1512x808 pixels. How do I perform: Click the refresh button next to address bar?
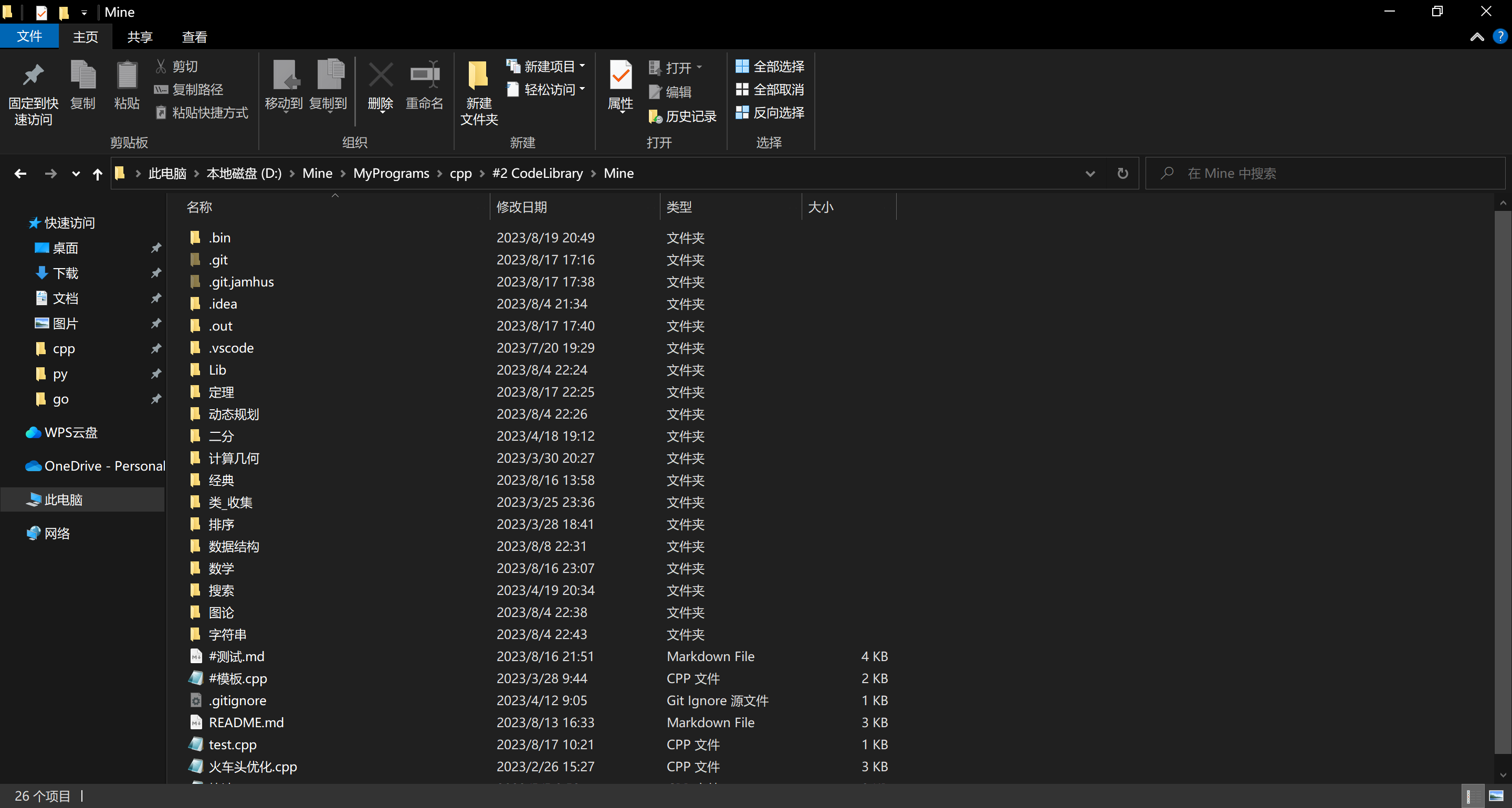(1122, 174)
